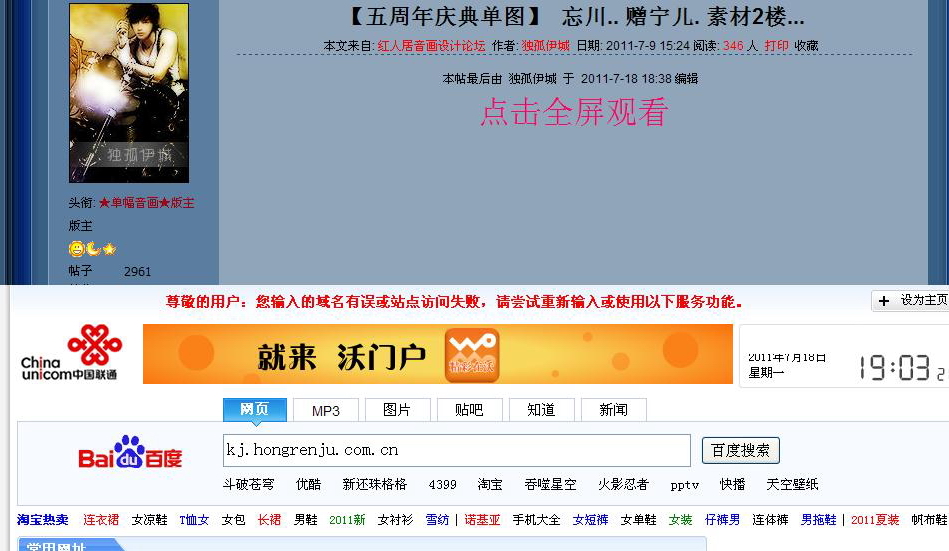Click the star rank icon under 版主
Image resolution: width=949 pixels, height=551 pixels.
coord(109,249)
